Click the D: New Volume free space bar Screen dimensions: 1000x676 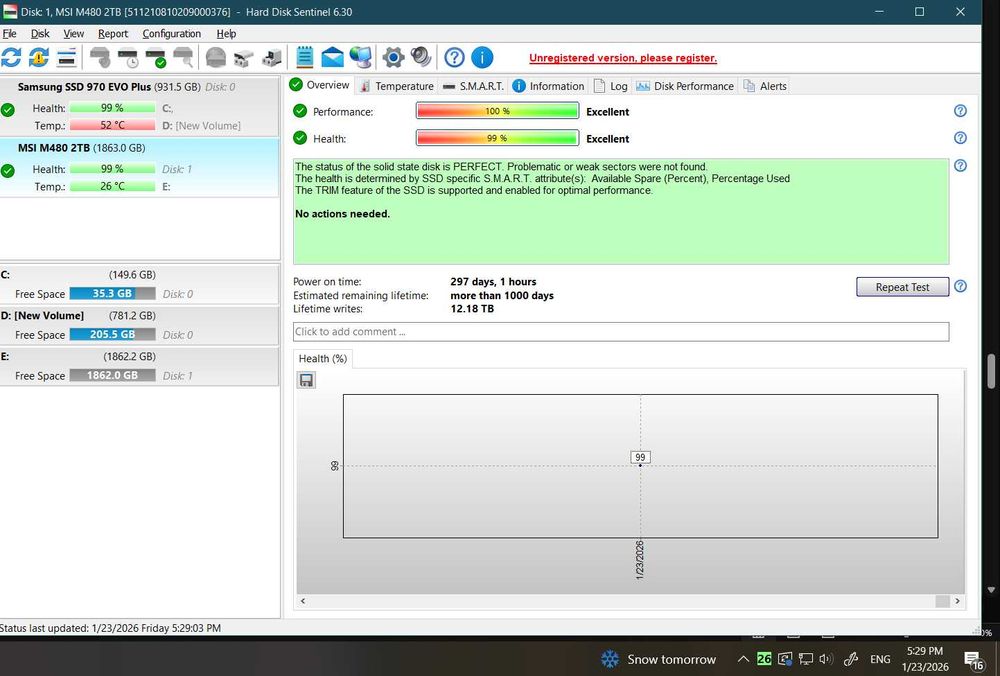[112, 334]
